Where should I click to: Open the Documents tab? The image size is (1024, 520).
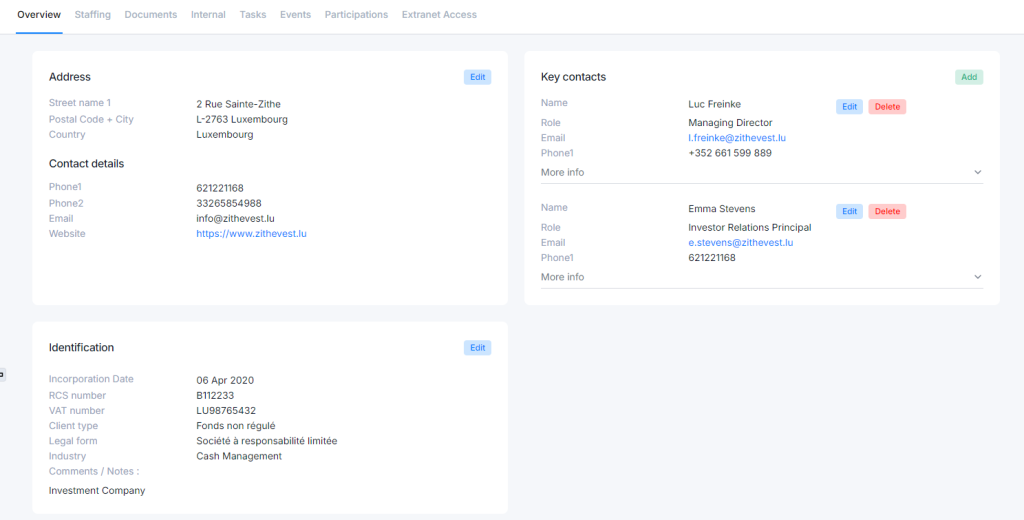[x=151, y=15]
